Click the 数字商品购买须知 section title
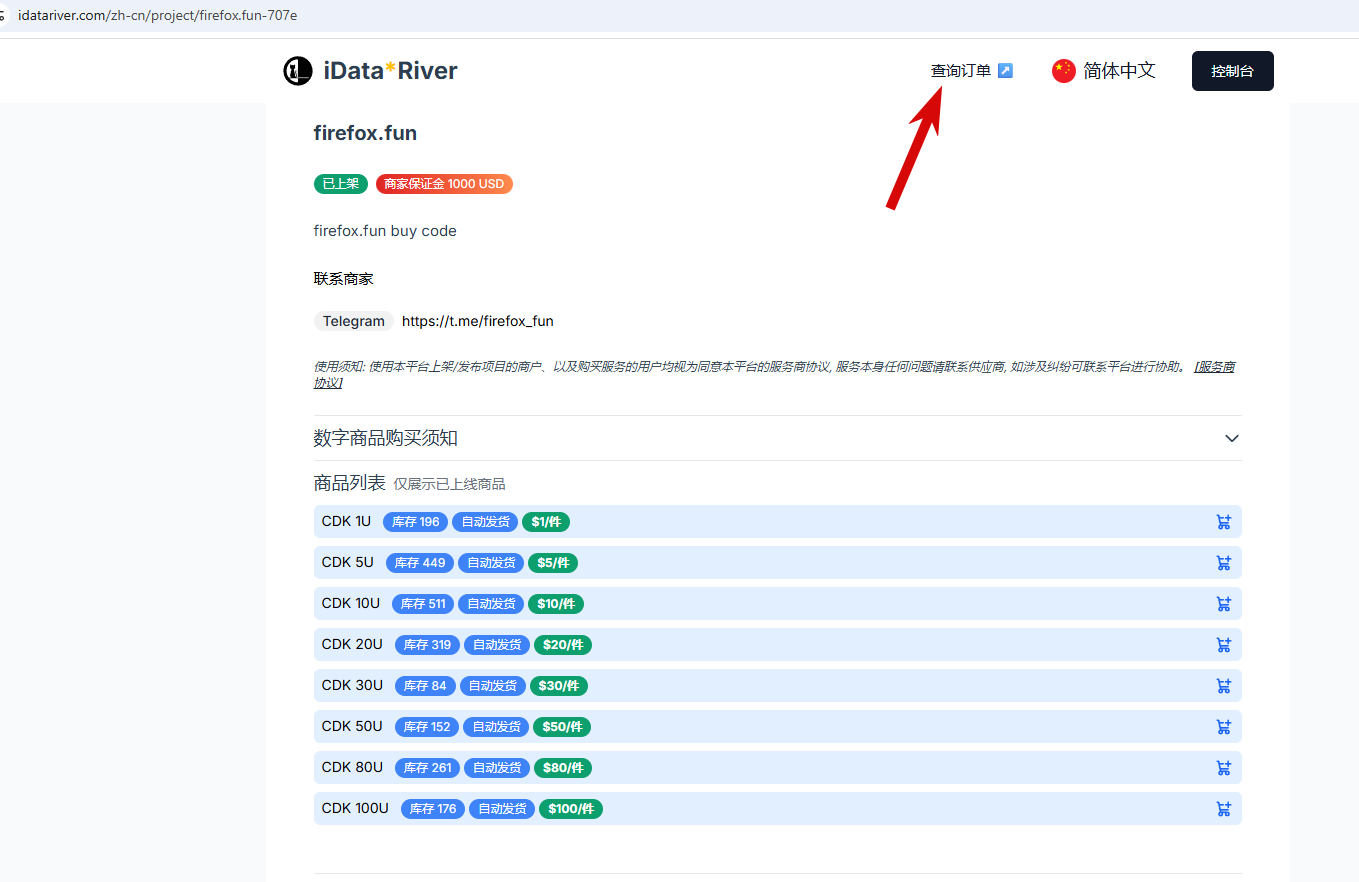Image resolution: width=1359 pixels, height=882 pixels. (386, 438)
